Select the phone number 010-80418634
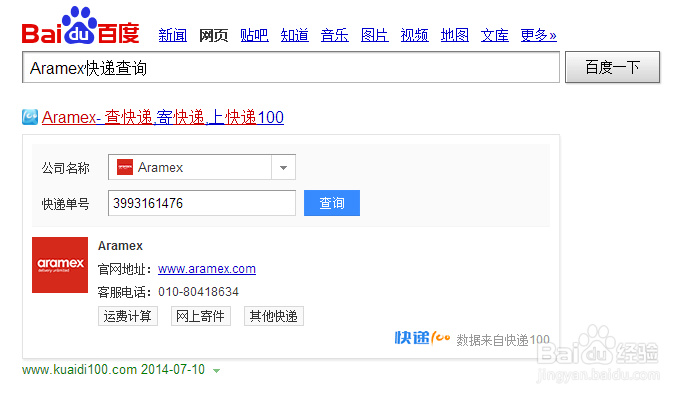This screenshot has height=400, width=700. tap(198, 292)
